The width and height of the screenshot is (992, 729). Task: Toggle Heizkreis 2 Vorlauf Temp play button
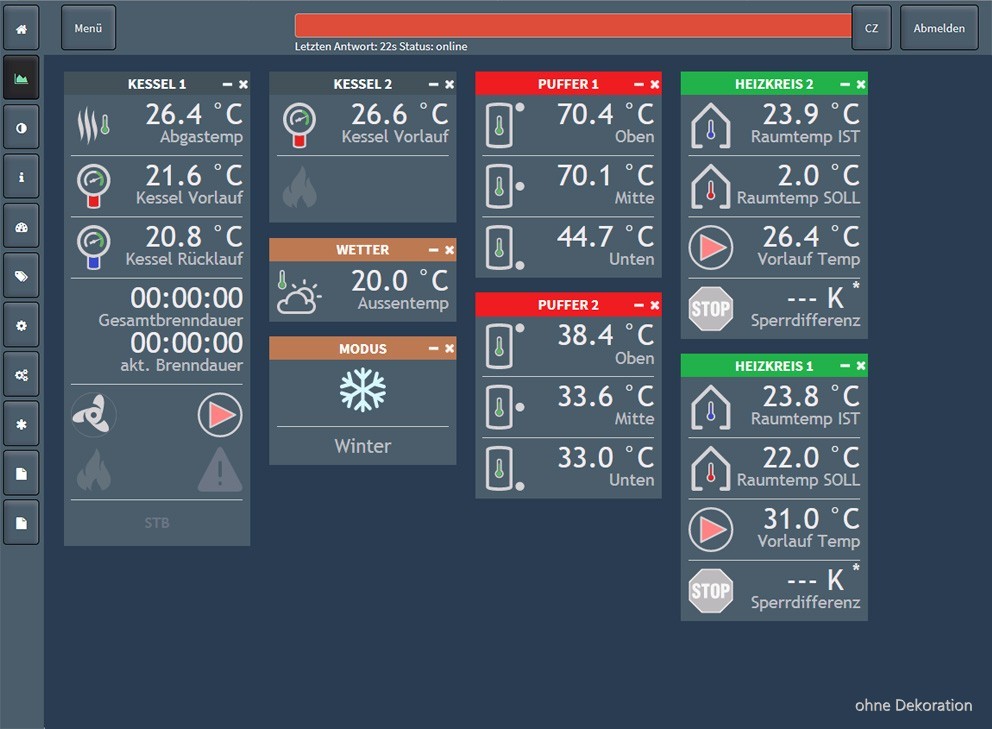point(711,247)
